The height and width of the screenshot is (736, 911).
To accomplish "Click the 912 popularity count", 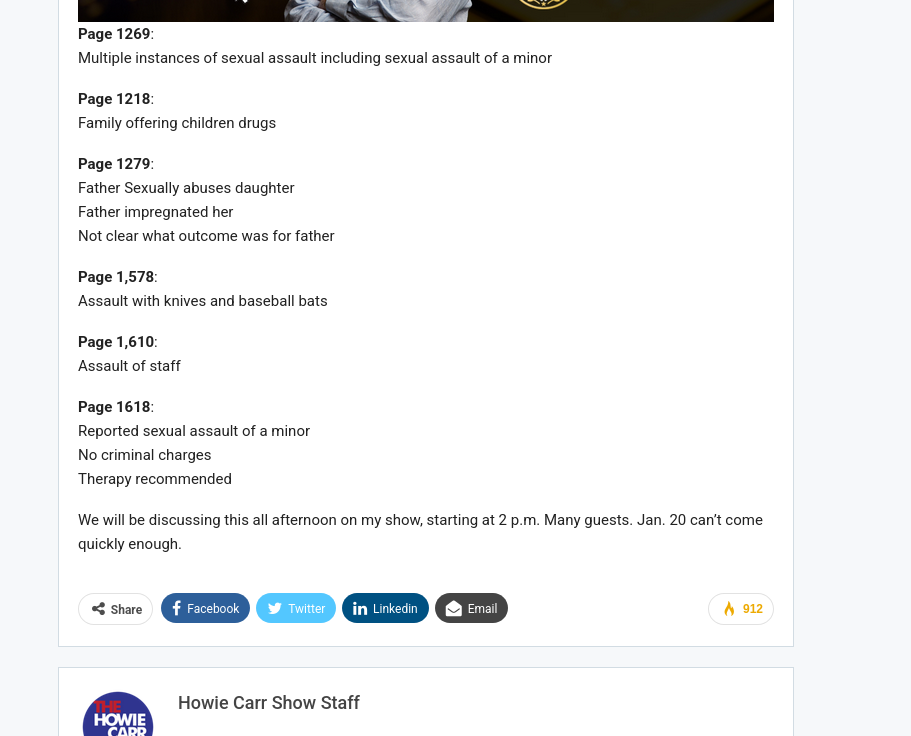I will pos(752,609).
